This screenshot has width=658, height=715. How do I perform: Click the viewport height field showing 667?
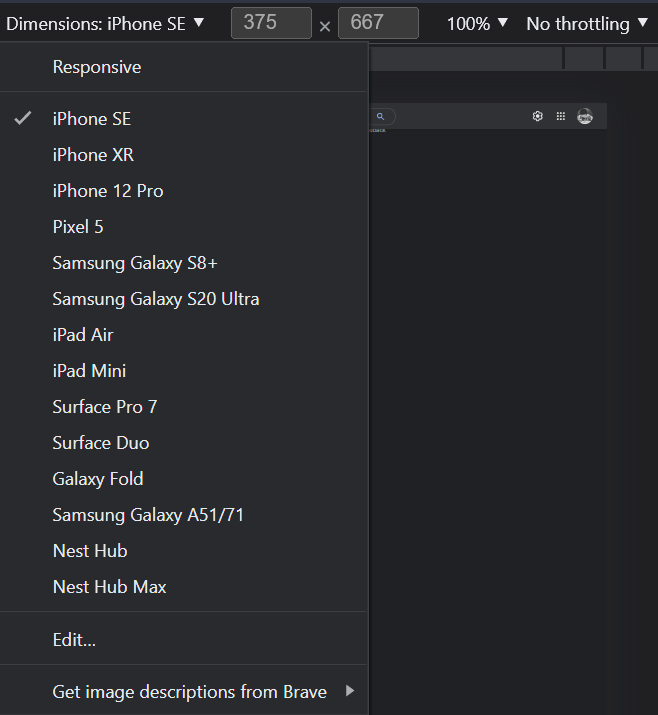(x=378, y=23)
